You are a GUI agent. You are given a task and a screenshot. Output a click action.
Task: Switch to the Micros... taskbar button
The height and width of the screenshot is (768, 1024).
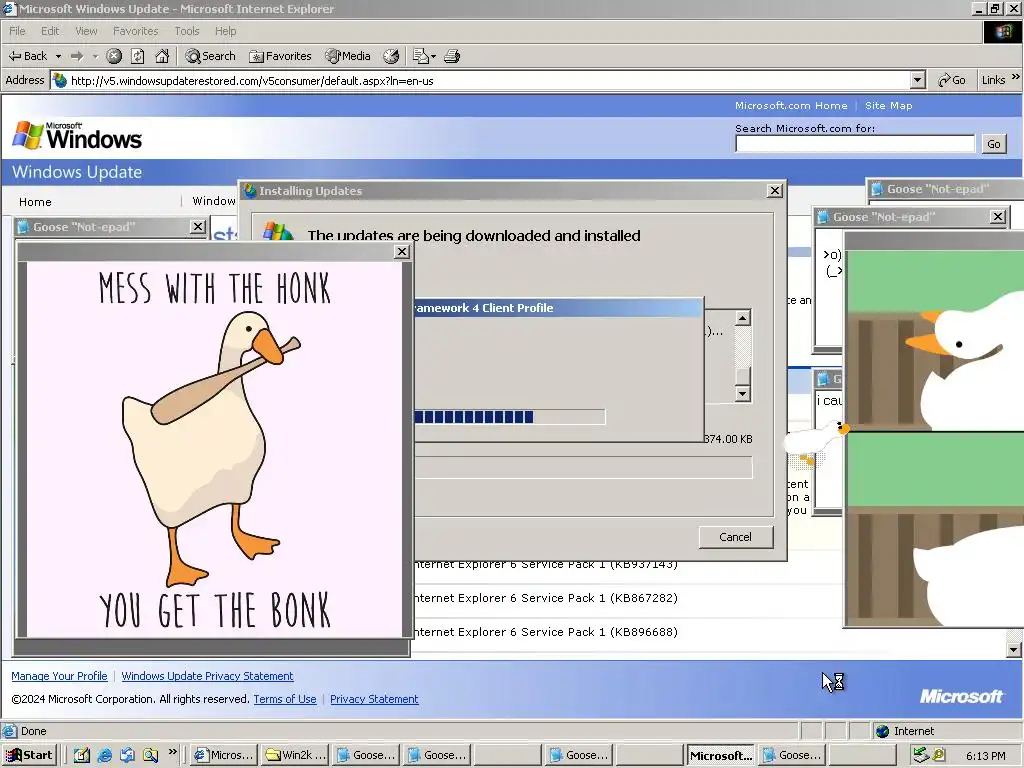tap(224, 755)
